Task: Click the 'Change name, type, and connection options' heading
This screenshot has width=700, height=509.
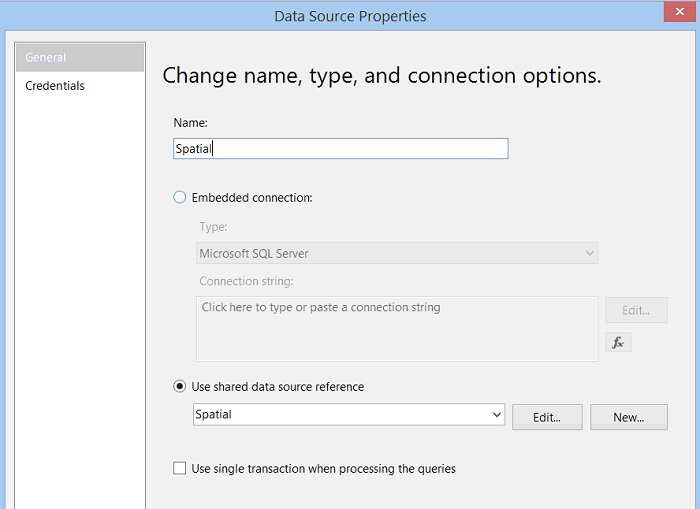Action: [x=382, y=76]
